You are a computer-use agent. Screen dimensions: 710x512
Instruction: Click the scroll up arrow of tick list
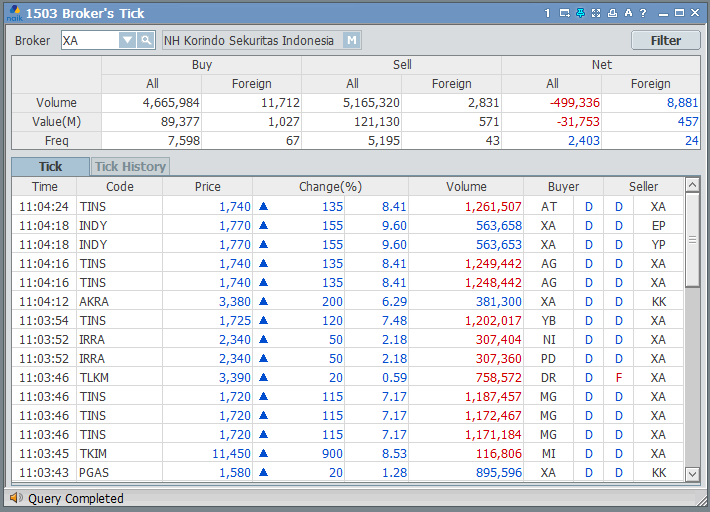(692, 186)
